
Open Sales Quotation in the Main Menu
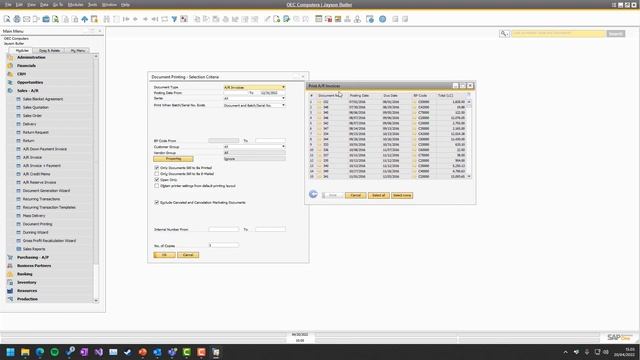[36, 107]
